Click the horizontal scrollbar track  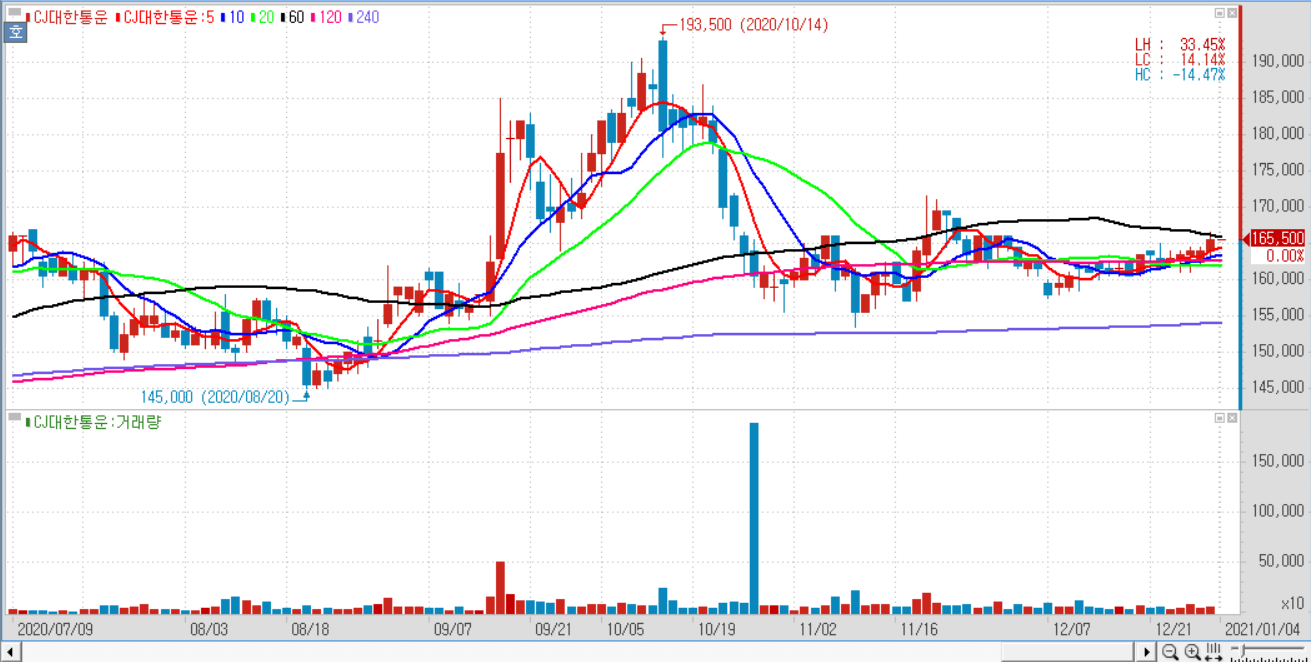[x=580, y=652]
